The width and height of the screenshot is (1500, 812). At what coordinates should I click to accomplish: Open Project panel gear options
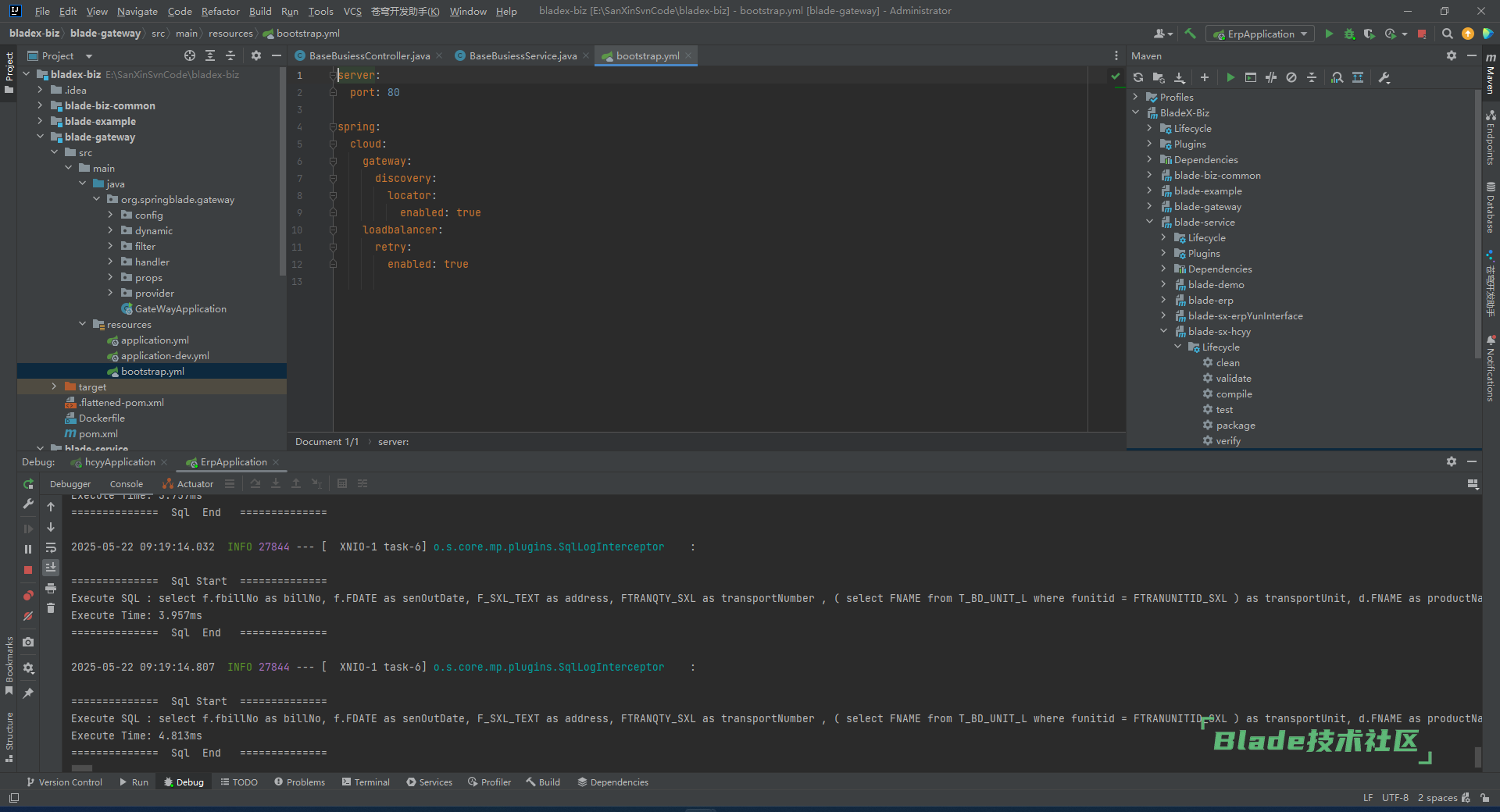pos(256,55)
